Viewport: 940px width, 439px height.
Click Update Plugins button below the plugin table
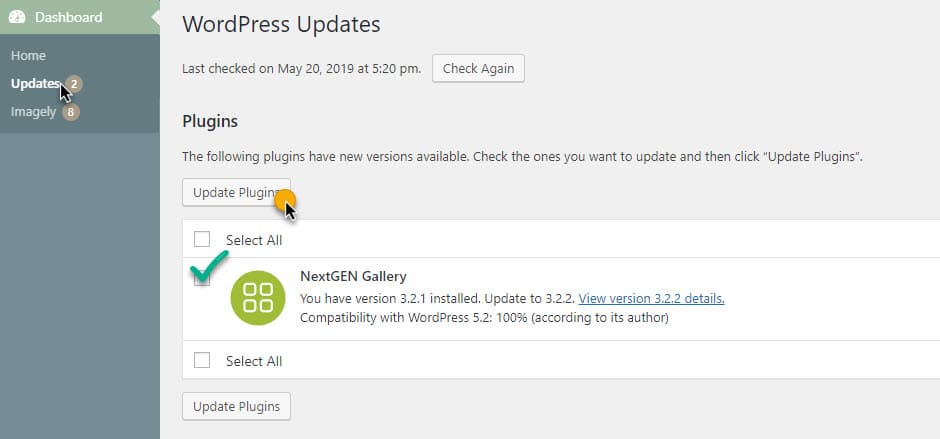[236, 407]
